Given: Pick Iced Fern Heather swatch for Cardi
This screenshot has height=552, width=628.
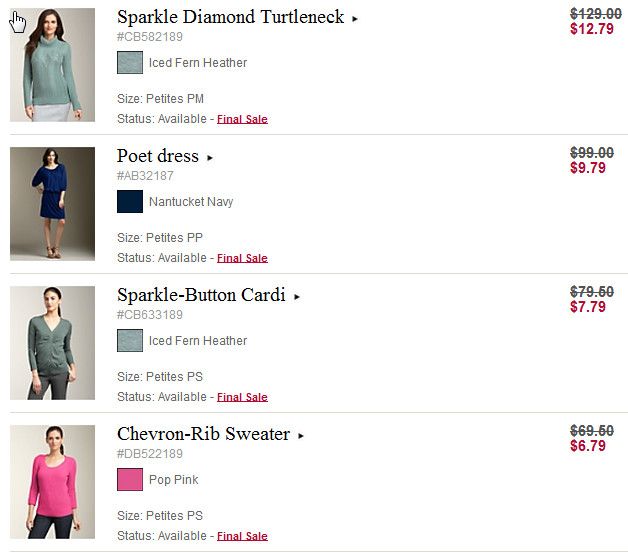Looking at the screenshot, I should [130, 341].
